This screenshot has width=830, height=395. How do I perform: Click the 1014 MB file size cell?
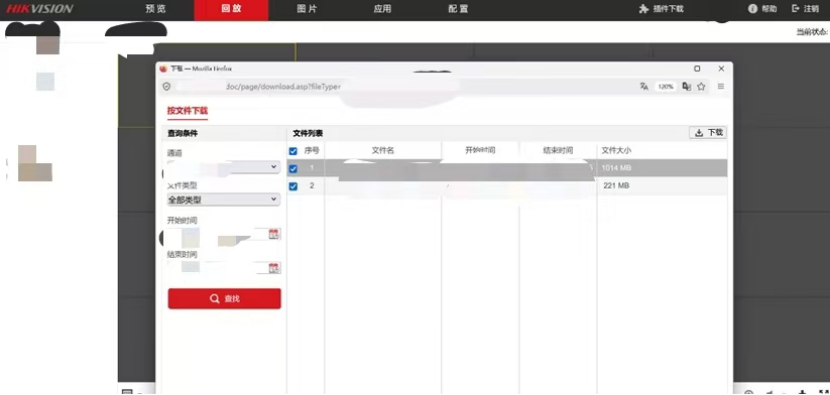click(617, 168)
